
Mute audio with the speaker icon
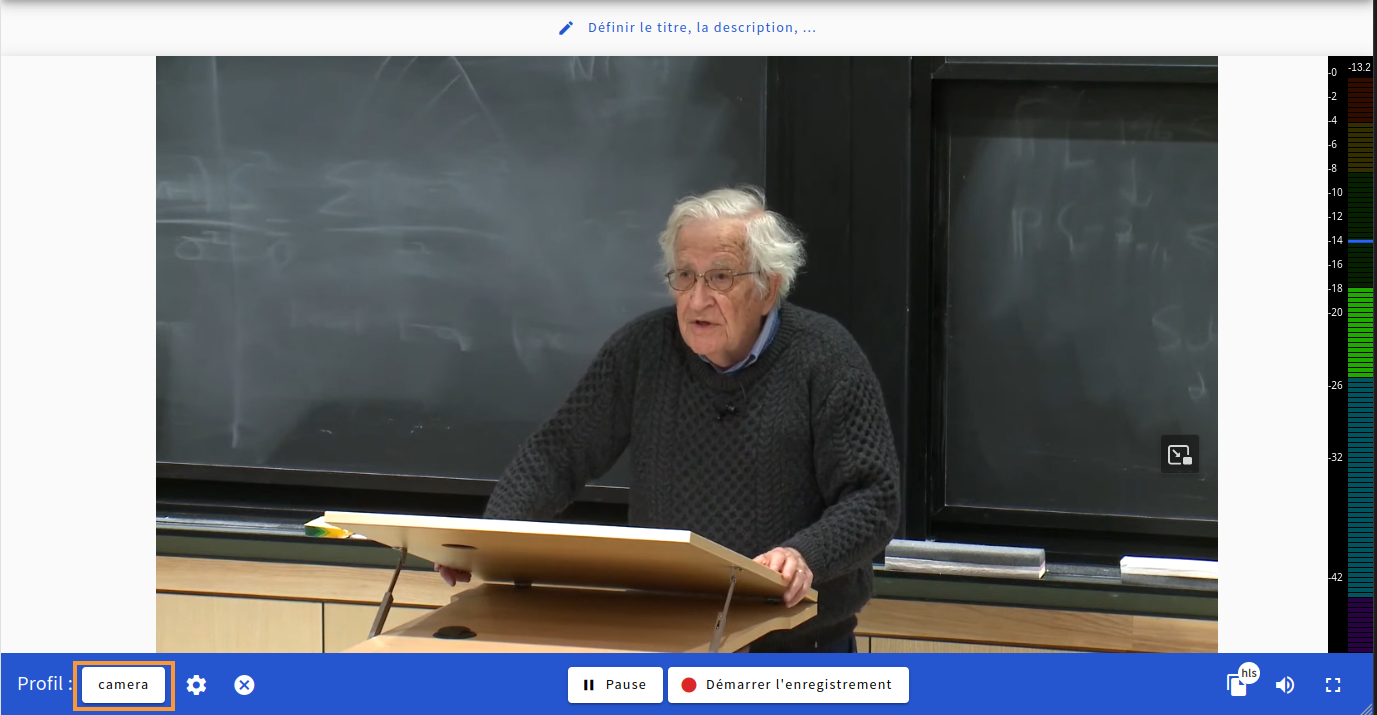coord(1285,685)
